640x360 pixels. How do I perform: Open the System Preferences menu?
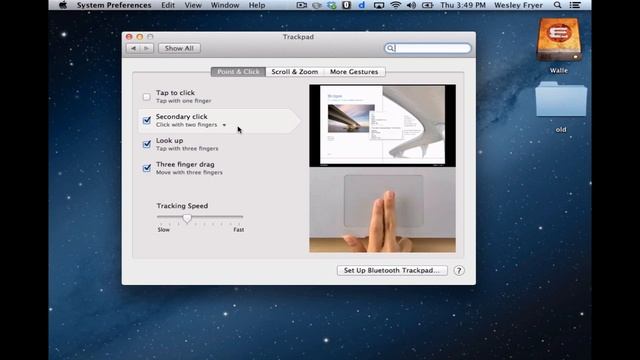114,5
